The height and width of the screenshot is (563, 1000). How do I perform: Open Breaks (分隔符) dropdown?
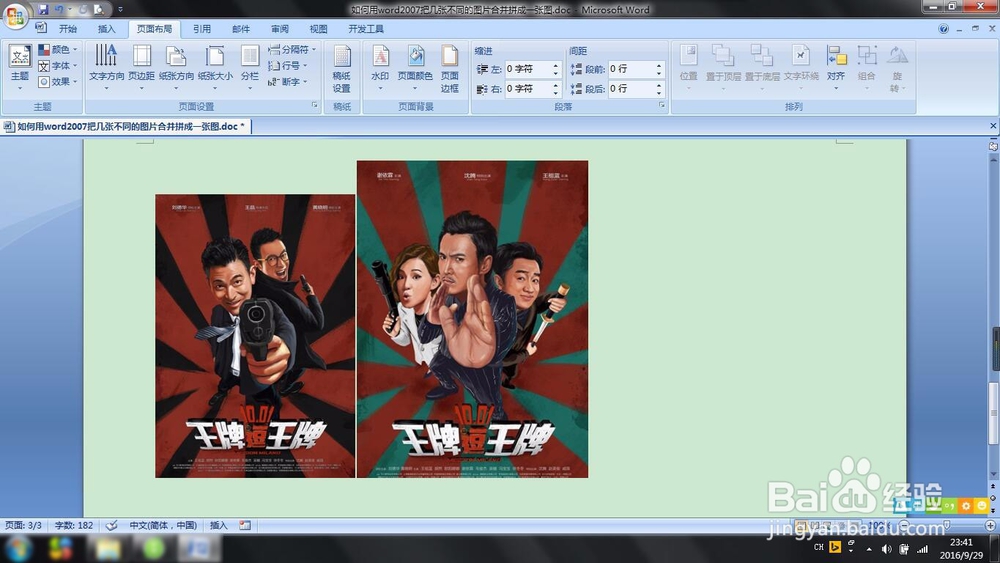pos(292,50)
